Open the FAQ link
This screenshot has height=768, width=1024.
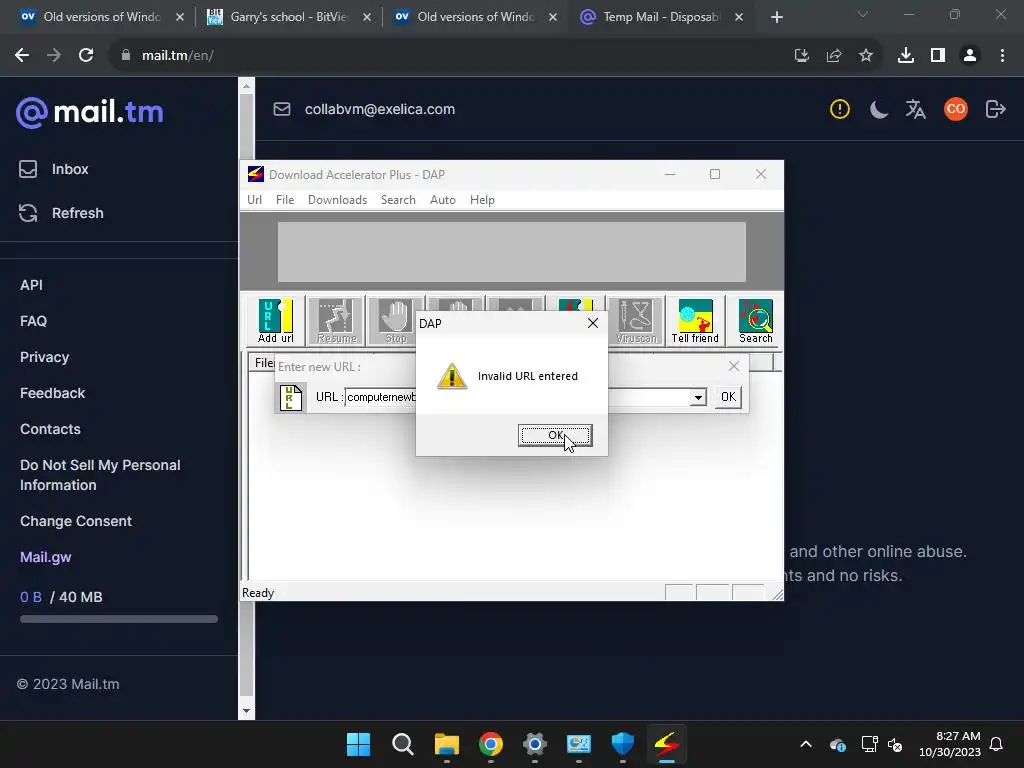pos(33,321)
